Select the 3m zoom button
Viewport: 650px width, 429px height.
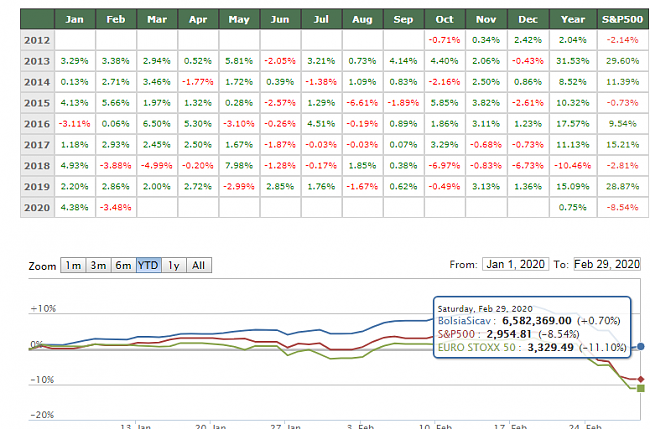[98, 265]
